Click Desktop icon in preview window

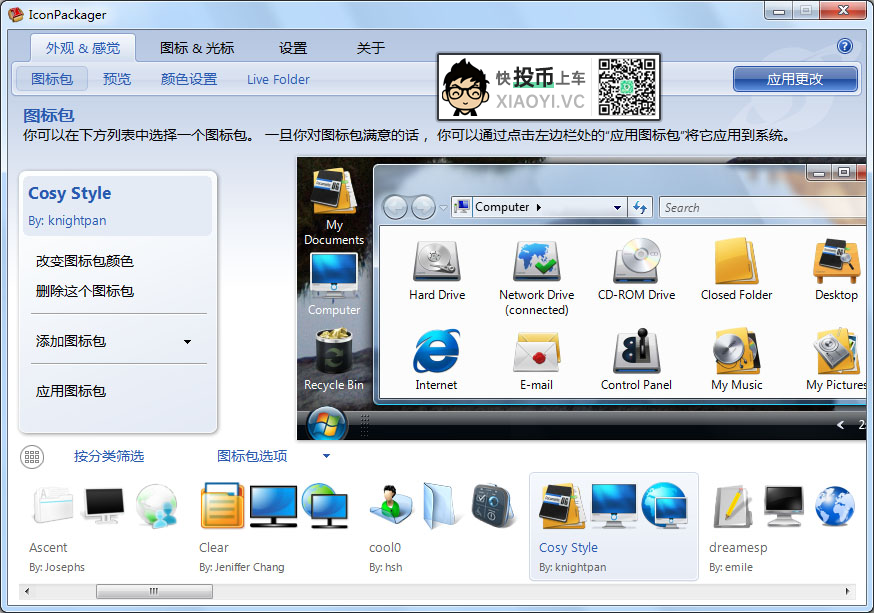click(836, 261)
